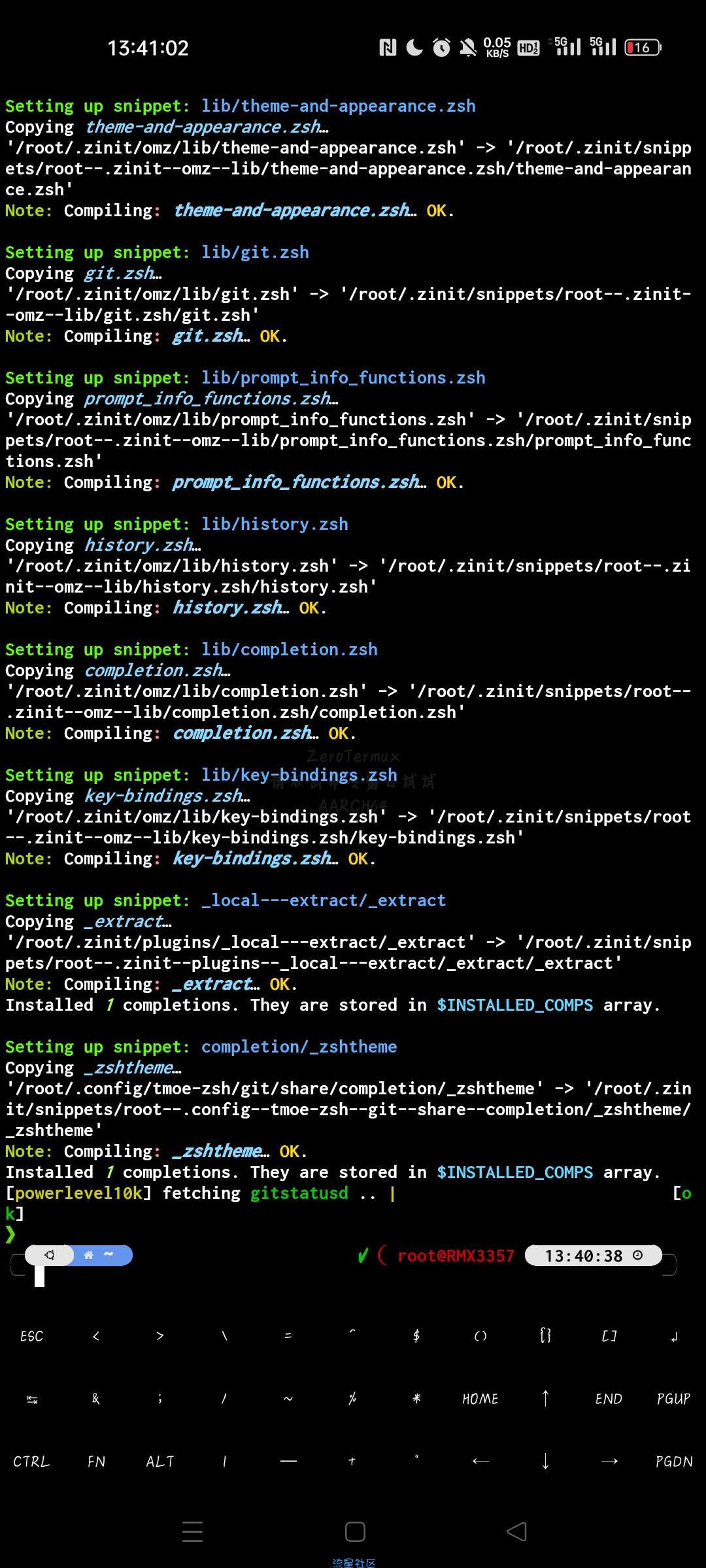
Task: Tap the dollar sign key
Action: pos(417,1336)
